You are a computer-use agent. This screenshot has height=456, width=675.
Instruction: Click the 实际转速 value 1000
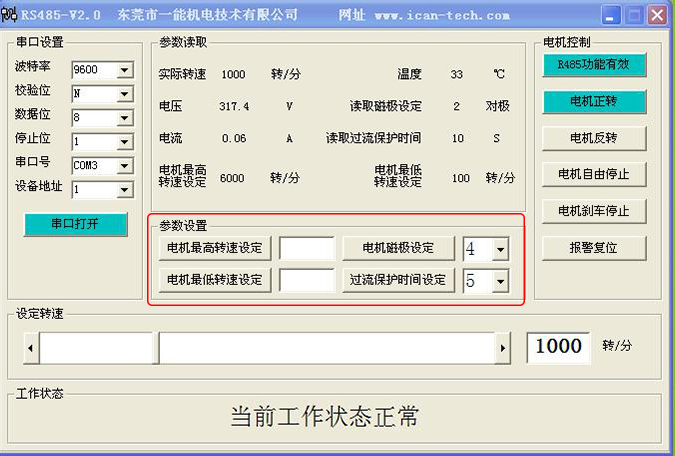pos(233,74)
